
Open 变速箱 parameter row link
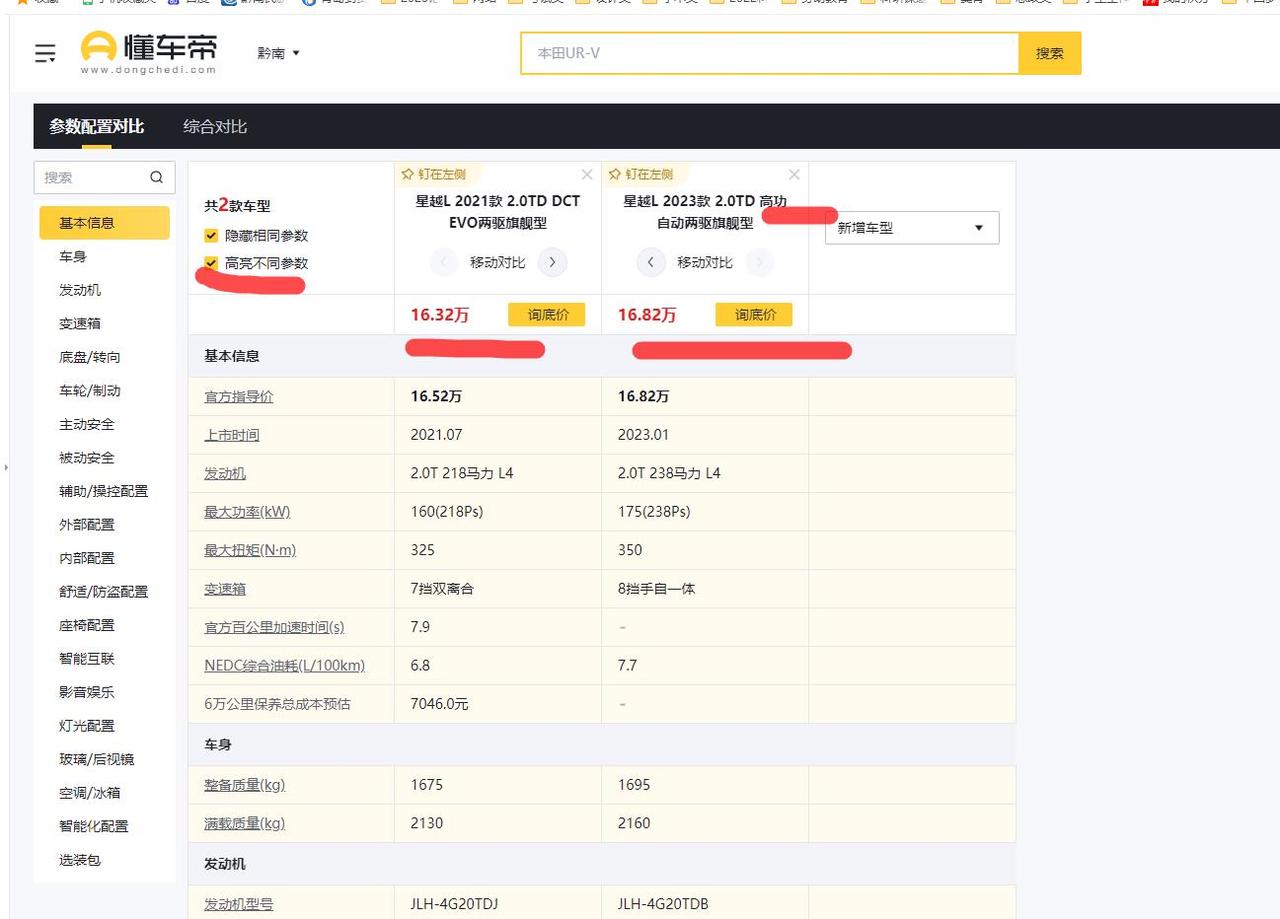(x=225, y=589)
